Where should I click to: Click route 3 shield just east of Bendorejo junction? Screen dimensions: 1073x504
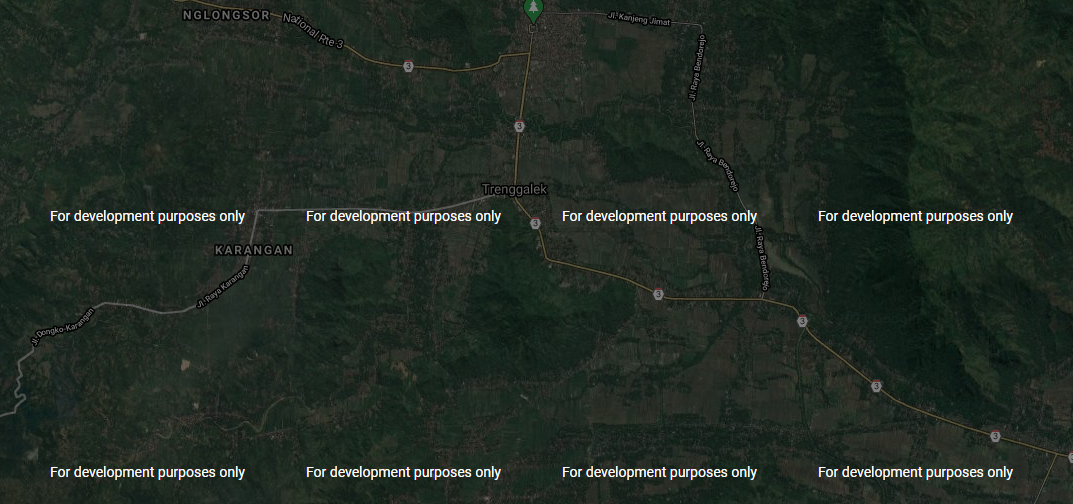point(802,321)
